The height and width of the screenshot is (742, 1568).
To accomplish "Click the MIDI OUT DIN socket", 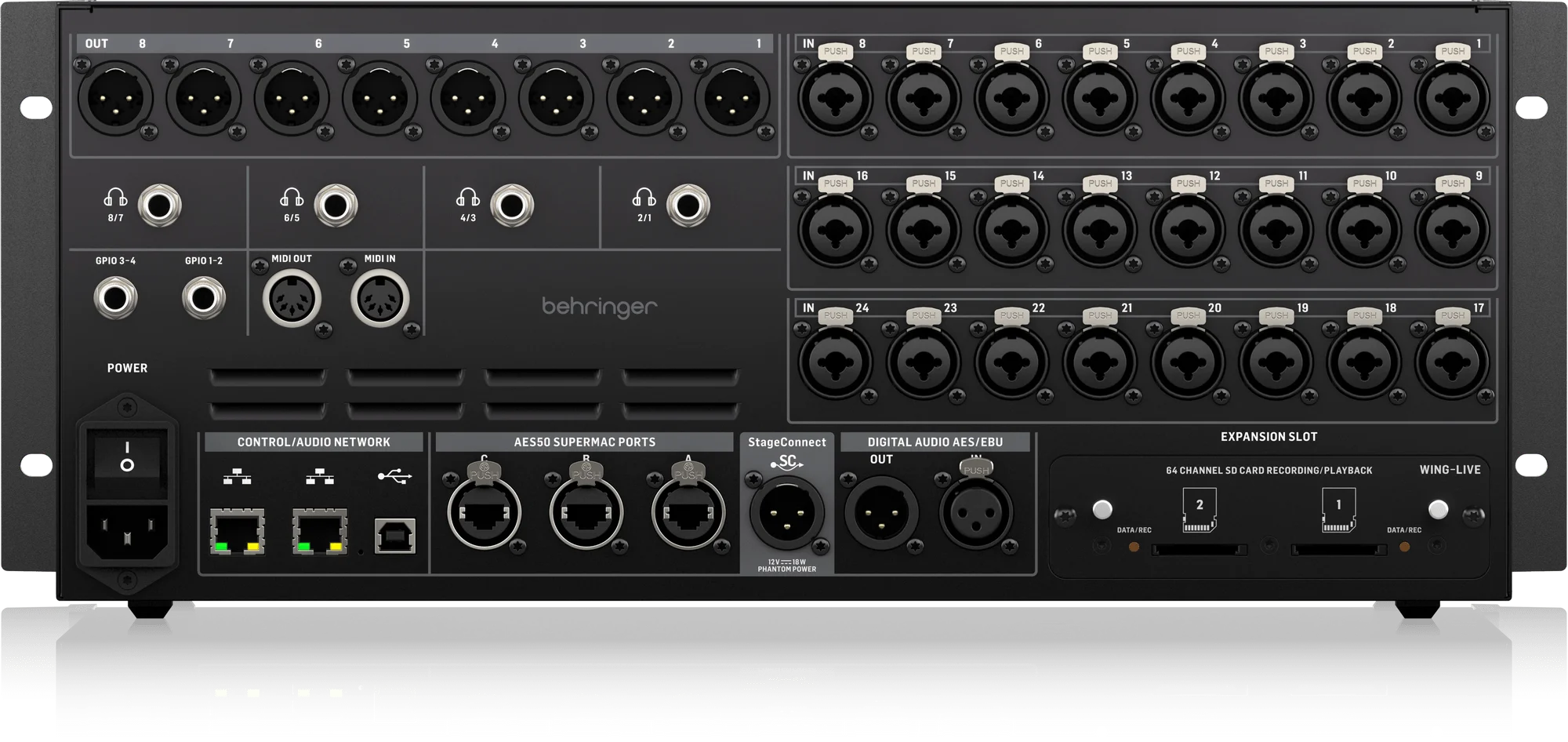I will [292, 299].
